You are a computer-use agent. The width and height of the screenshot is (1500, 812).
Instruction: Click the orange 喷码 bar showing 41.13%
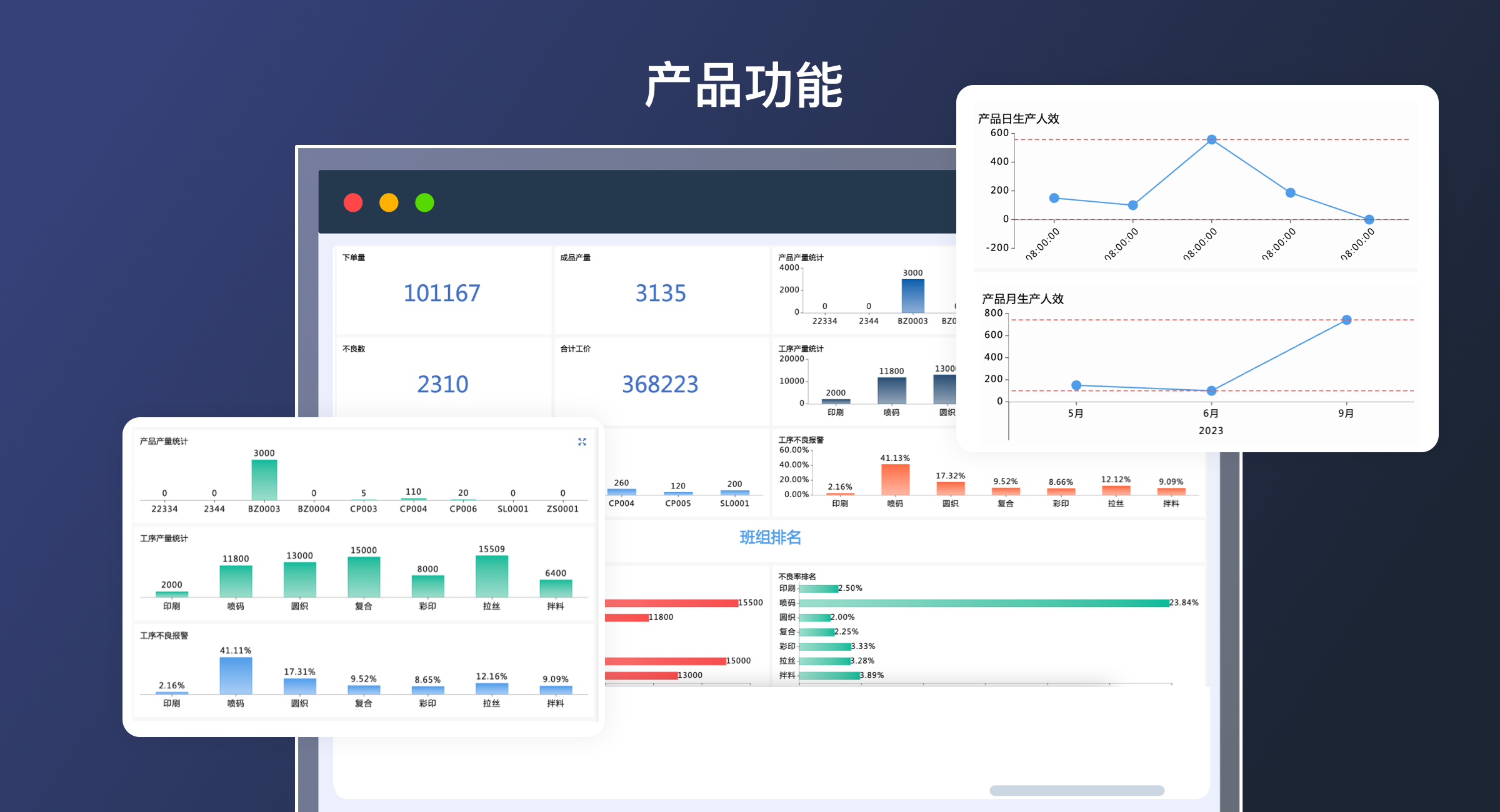[x=895, y=480]
